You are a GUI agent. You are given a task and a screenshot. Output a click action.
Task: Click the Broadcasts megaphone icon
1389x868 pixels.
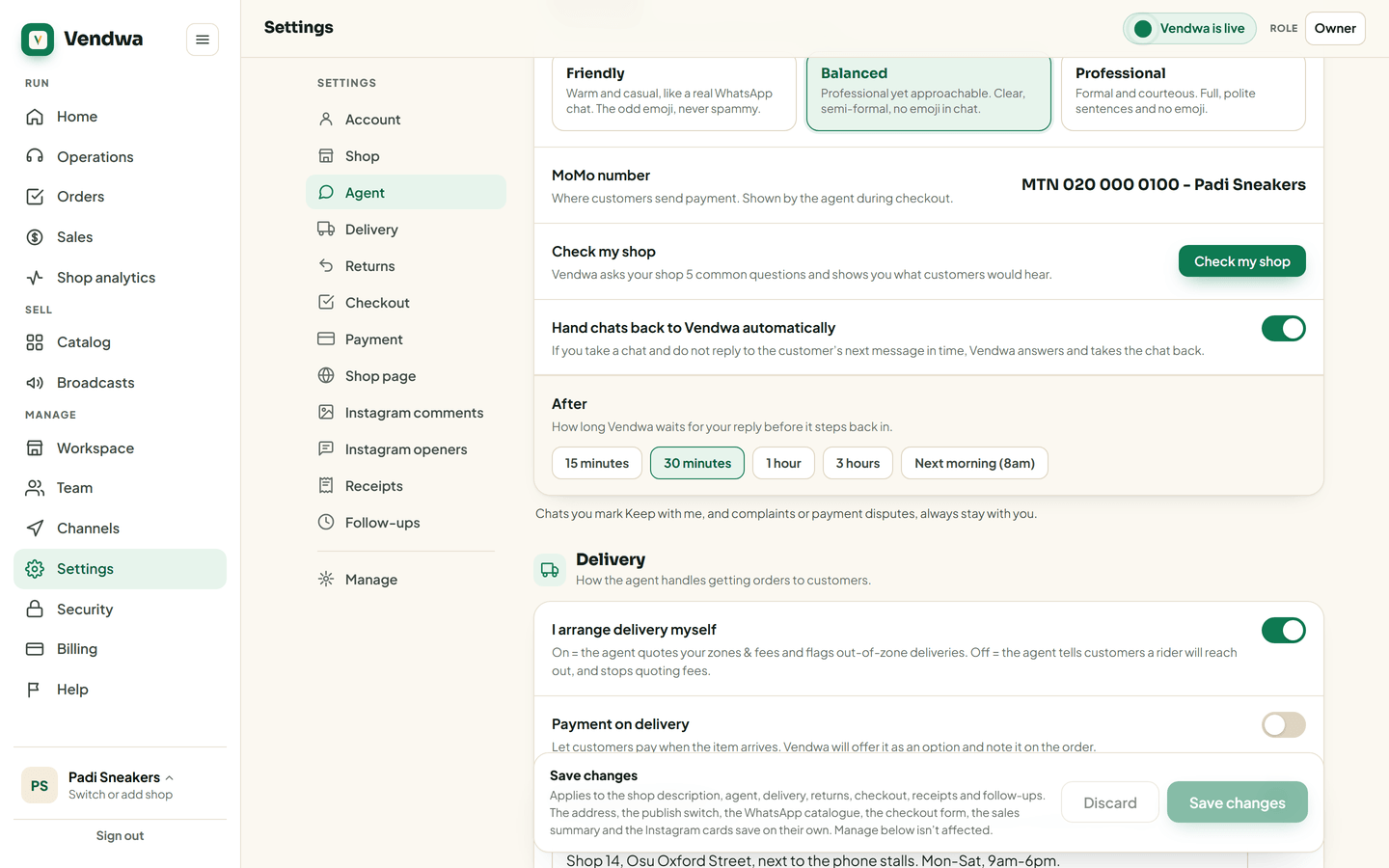coord(35,383)
